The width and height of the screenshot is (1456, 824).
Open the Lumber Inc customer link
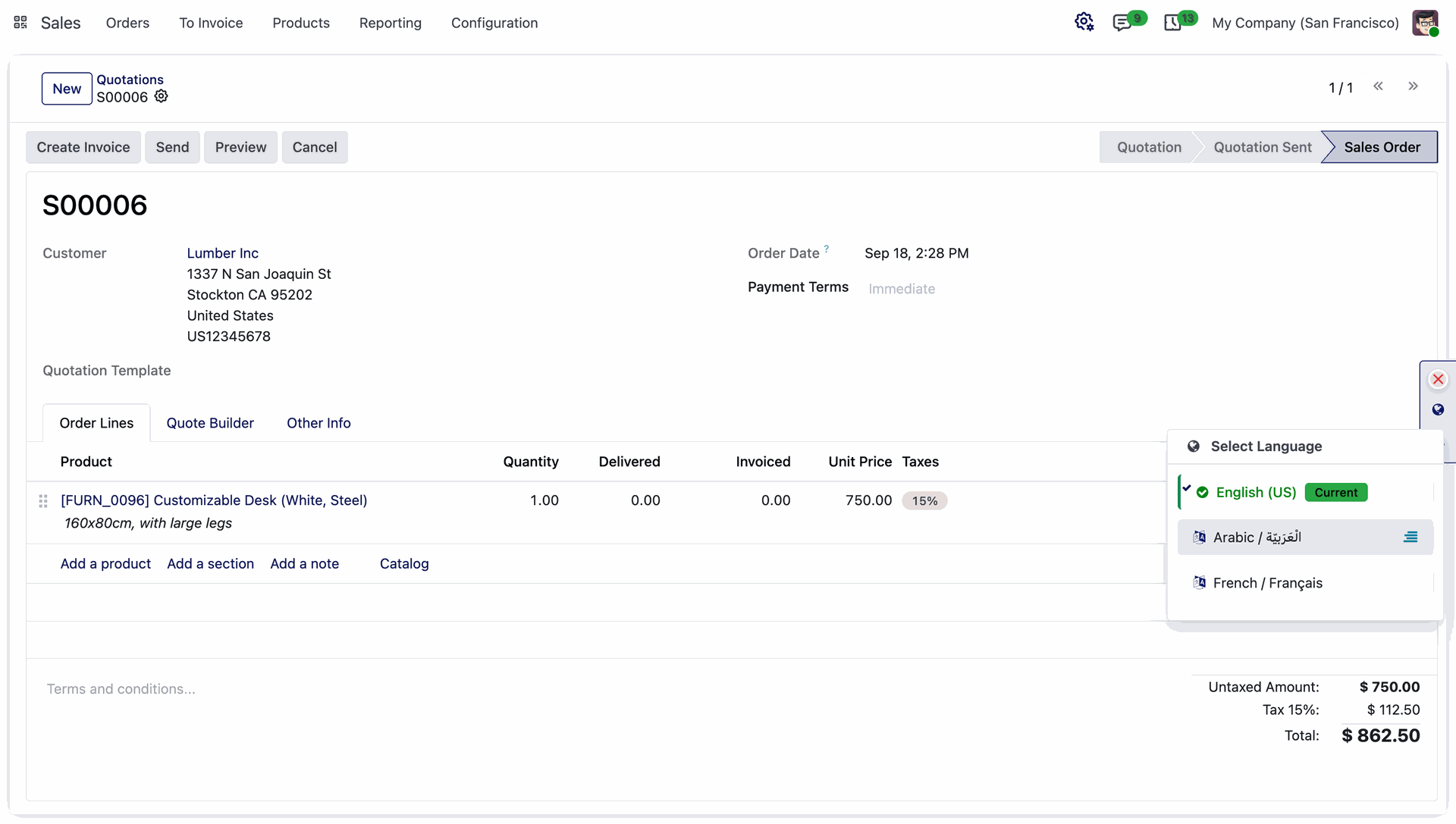tap(223, 253)
